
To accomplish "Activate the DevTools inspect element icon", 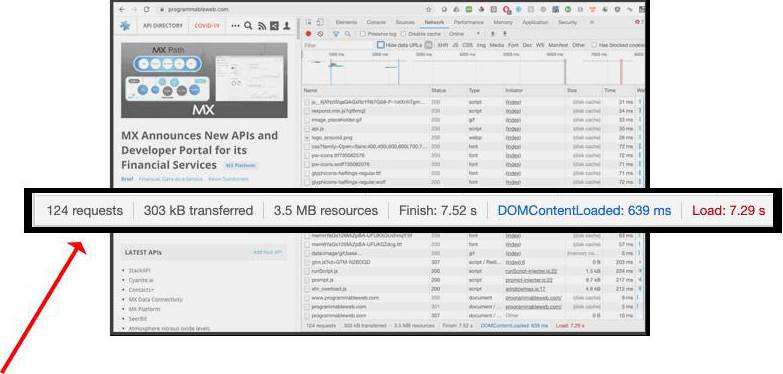I will [x=309, y=22].
